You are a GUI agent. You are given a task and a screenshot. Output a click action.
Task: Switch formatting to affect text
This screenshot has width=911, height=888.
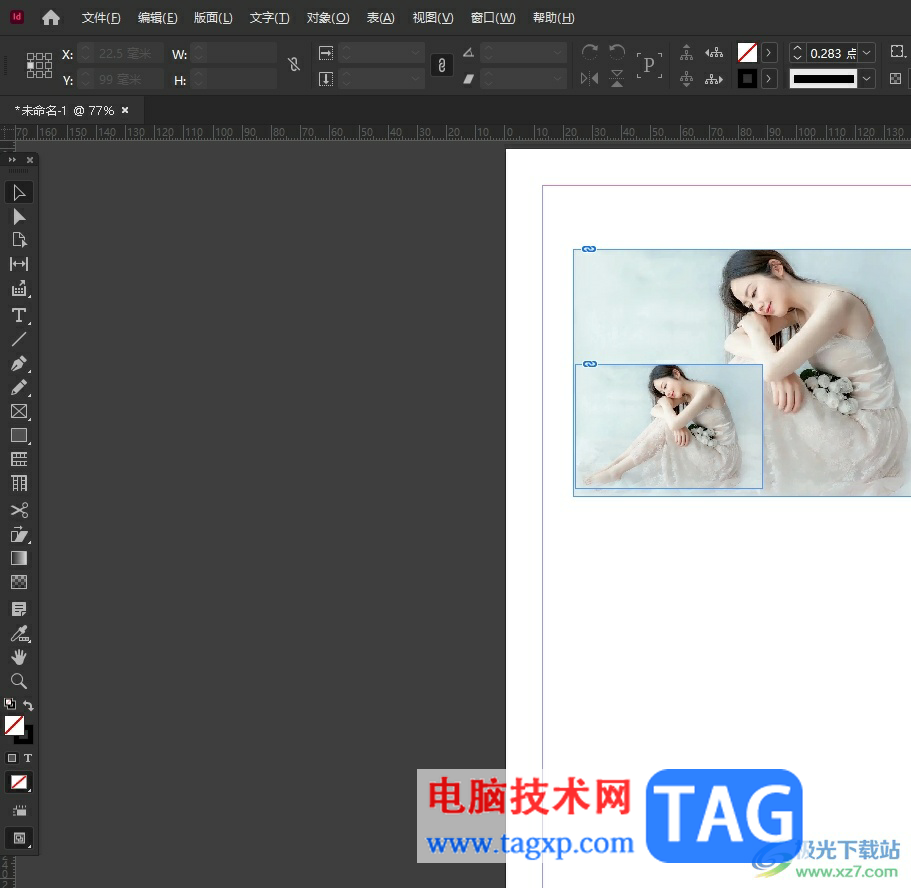click(28, 758)
